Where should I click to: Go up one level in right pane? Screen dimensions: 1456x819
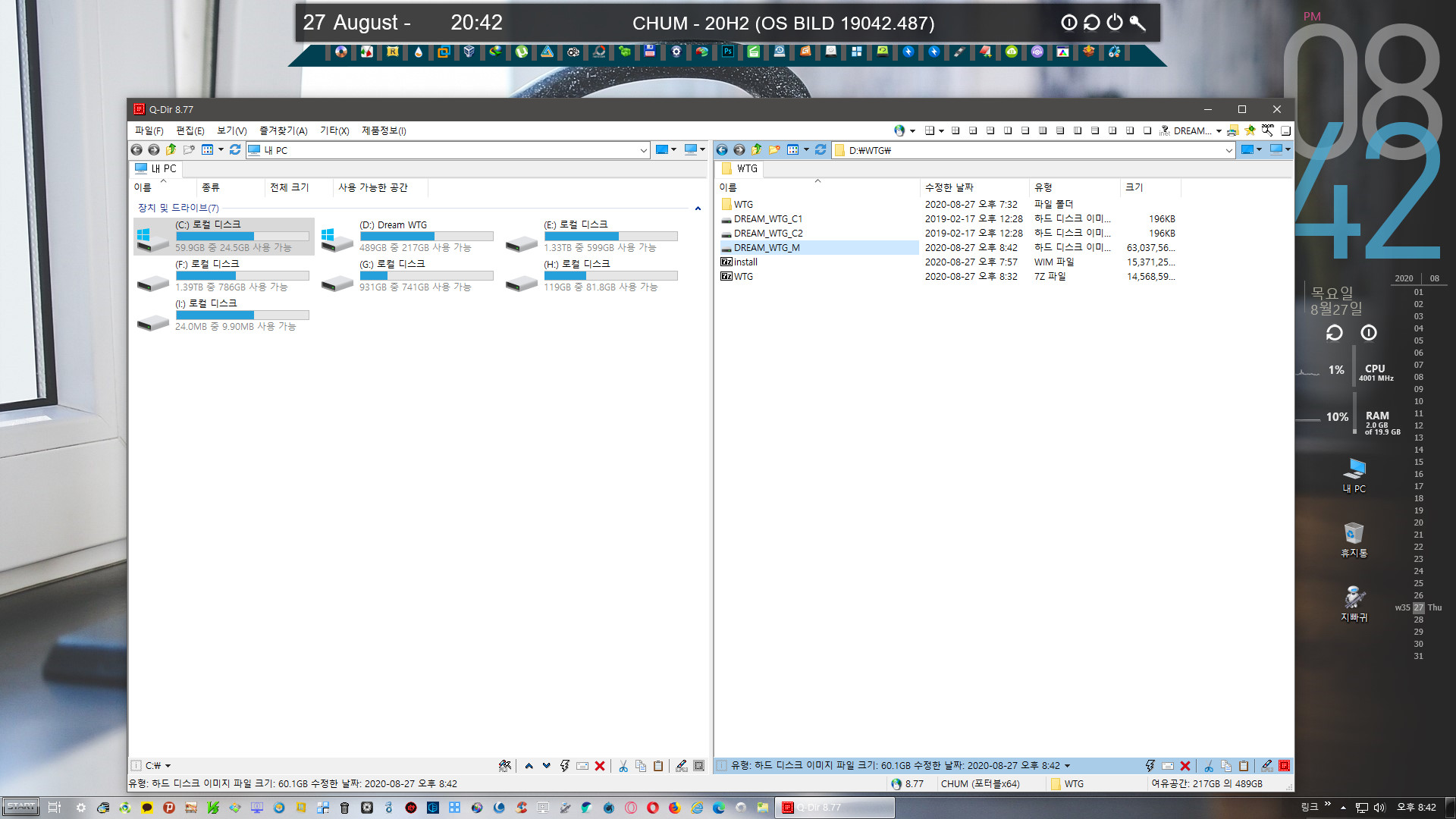tap(757, 150)
